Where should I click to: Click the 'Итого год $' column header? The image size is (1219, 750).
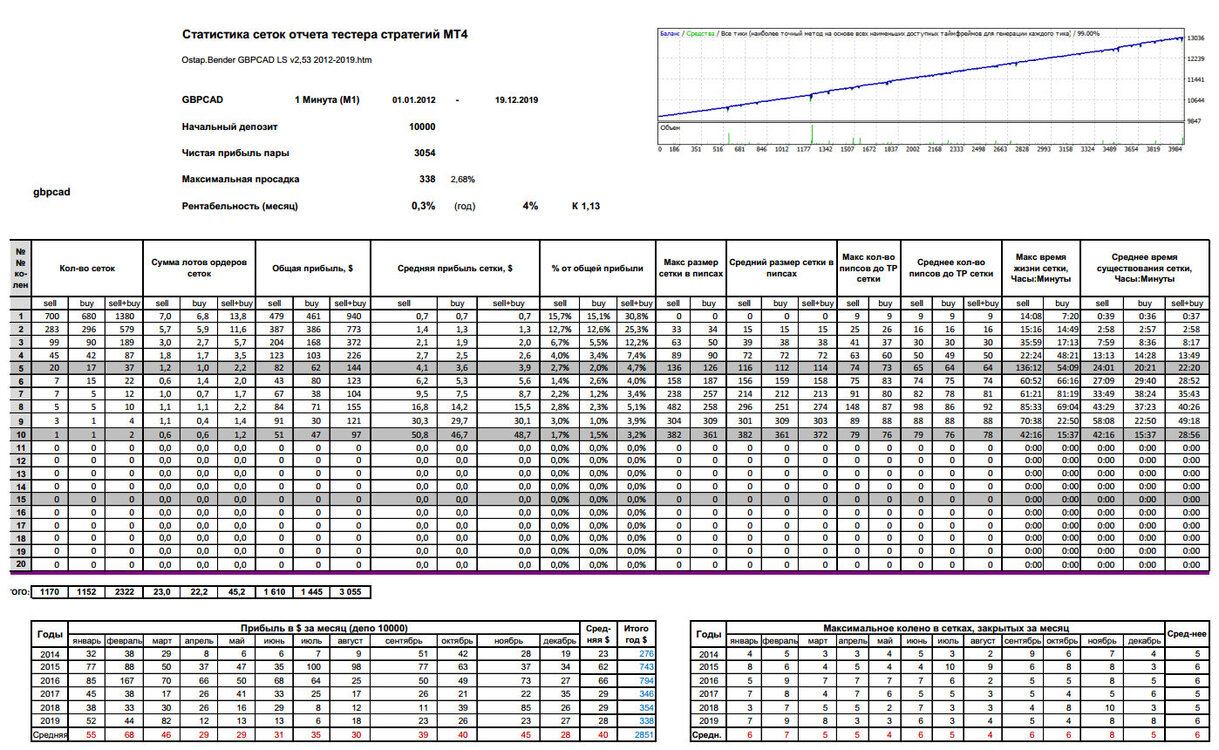tap(635, 633)
